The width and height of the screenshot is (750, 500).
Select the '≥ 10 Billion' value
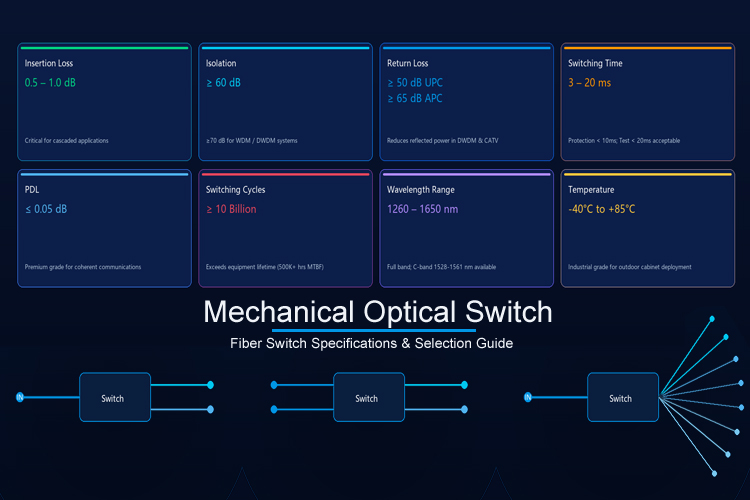click(231, 209)
